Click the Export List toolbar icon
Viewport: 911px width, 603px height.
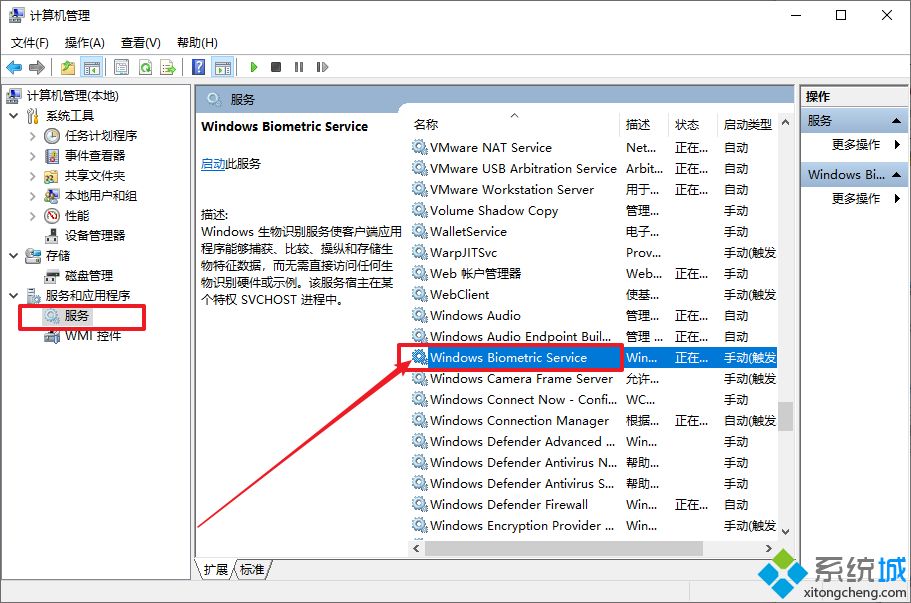(x=168, y=67)
